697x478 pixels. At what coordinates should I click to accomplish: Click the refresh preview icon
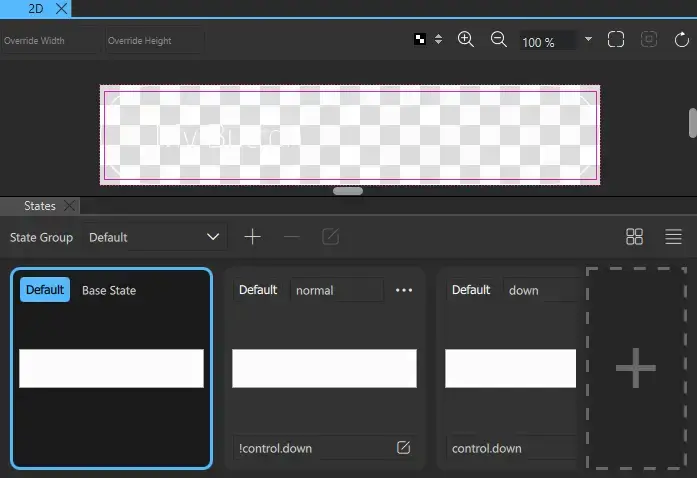pyautogui.click(x=681, y=40)
